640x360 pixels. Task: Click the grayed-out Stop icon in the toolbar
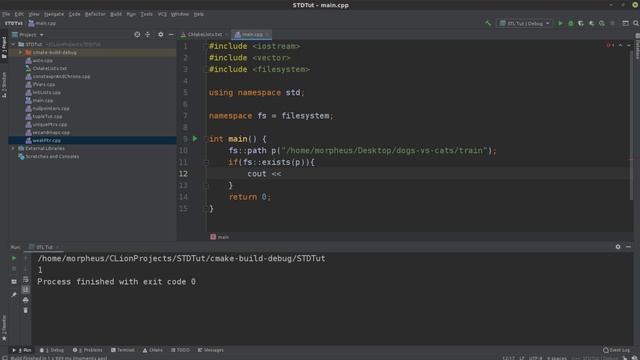(612, 23)
